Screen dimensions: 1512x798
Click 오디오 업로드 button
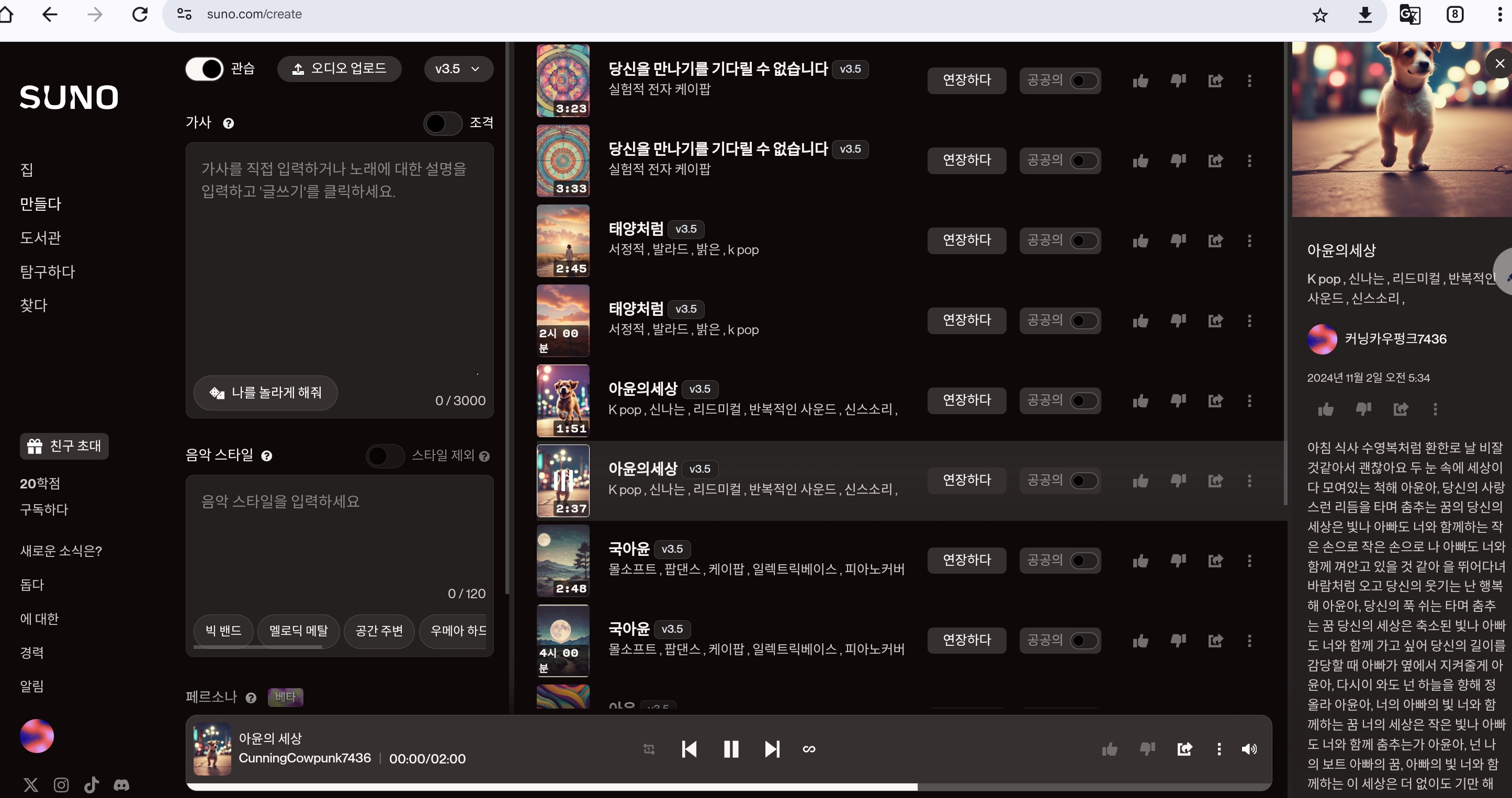point(339,69)
